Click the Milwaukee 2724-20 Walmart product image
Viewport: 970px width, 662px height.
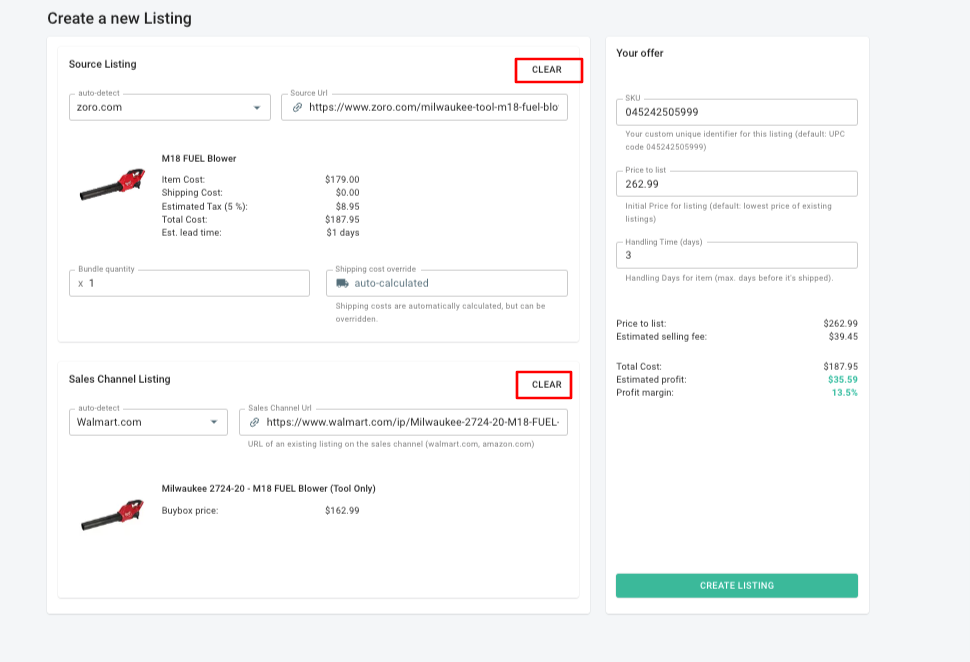point(112,514)
